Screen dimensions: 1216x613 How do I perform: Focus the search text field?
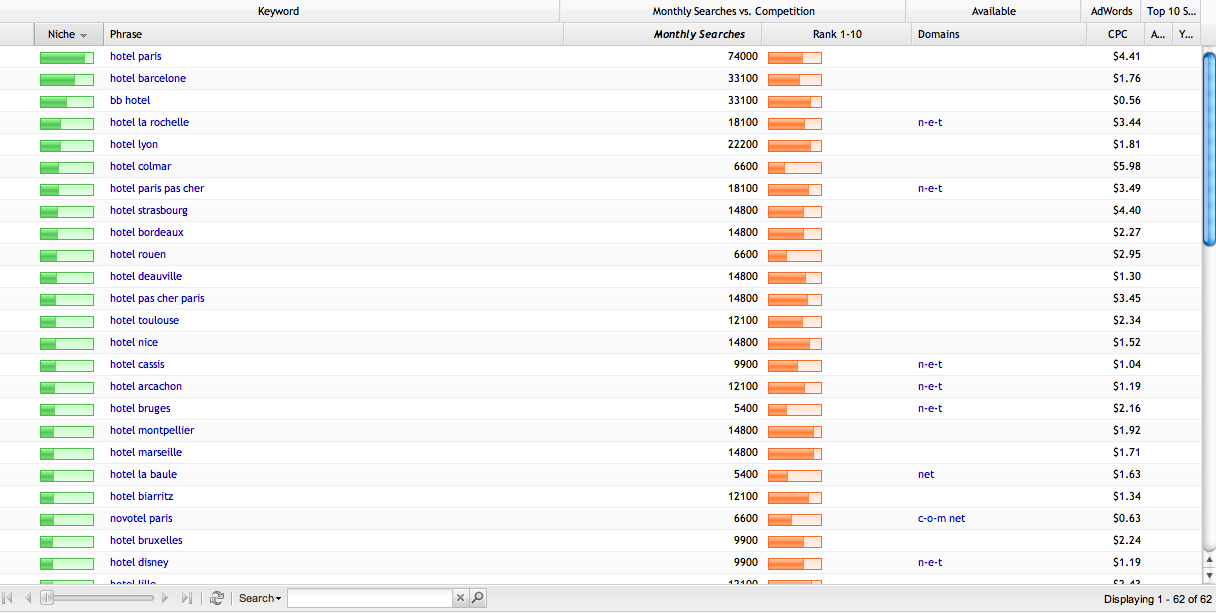[369, 598]
